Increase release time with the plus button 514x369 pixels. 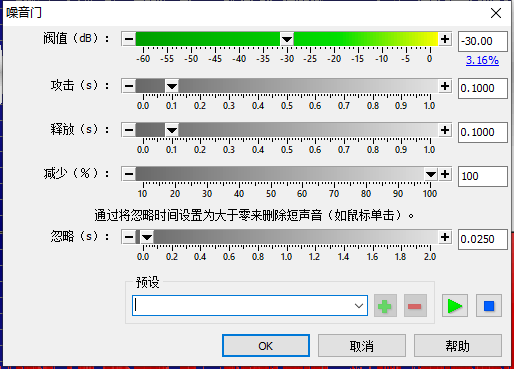pos(445,130)
